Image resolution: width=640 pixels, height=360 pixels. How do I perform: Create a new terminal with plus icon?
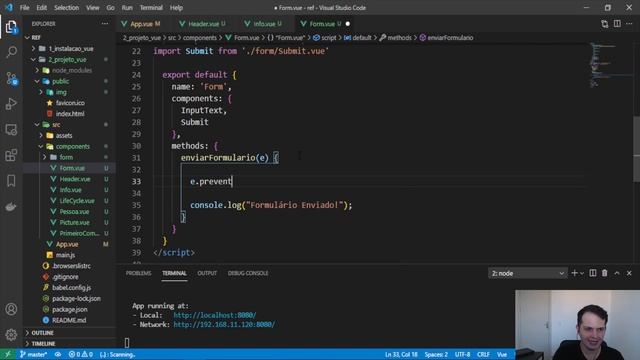[x=574, y=273]
